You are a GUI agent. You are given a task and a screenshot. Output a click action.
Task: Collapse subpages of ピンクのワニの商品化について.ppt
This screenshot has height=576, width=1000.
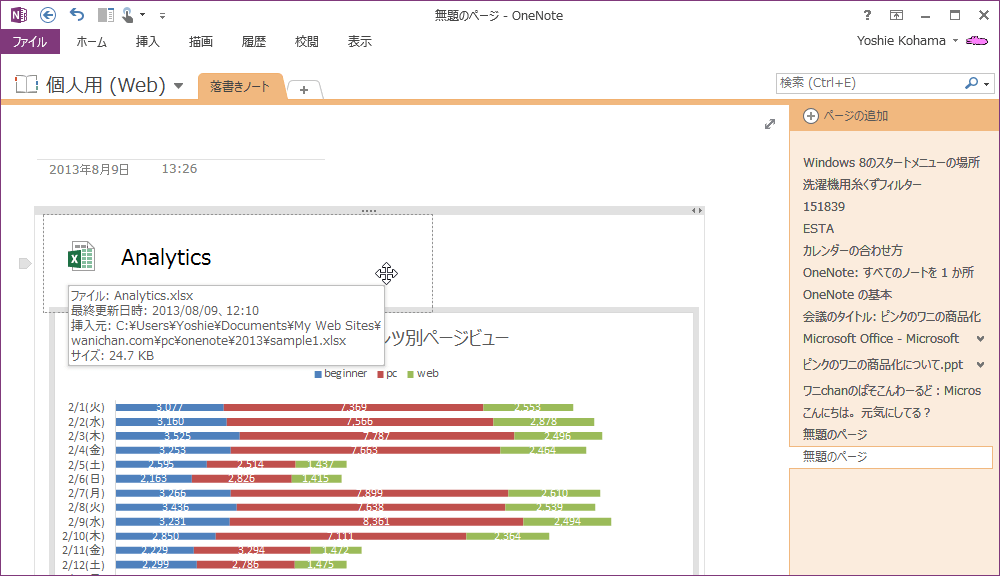tap(981, 365)
